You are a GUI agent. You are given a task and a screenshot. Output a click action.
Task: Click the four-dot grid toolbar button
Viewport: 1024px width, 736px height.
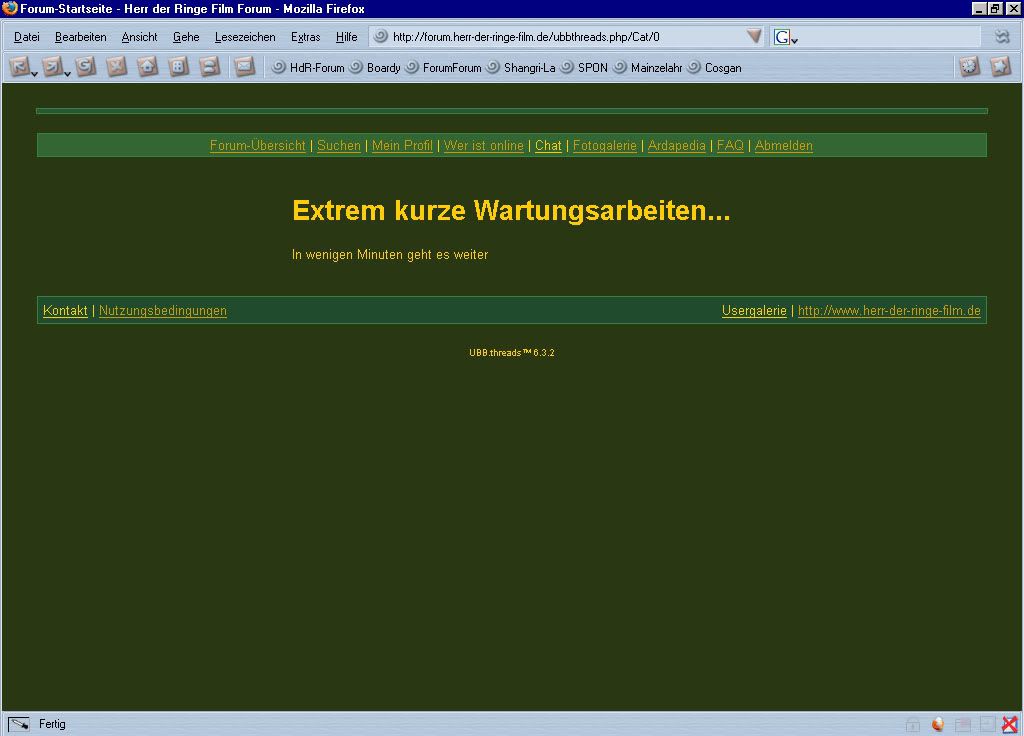(178, 67)
